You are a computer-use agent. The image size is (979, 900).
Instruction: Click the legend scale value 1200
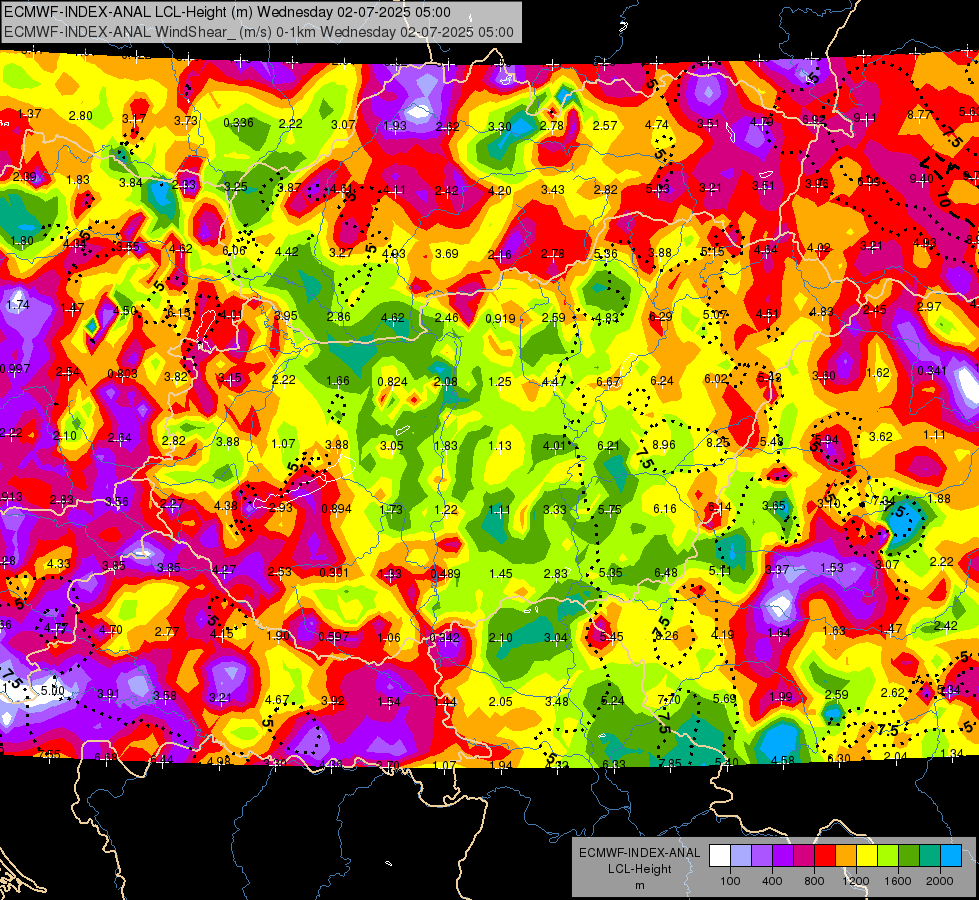coord(855,881)
